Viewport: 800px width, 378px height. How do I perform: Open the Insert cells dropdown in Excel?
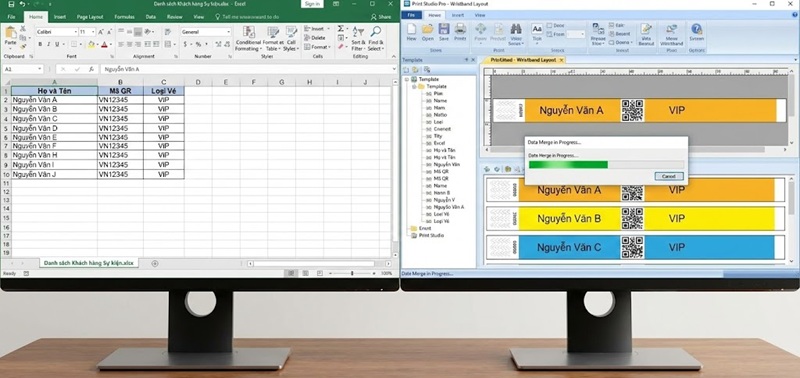pos(328,29)
